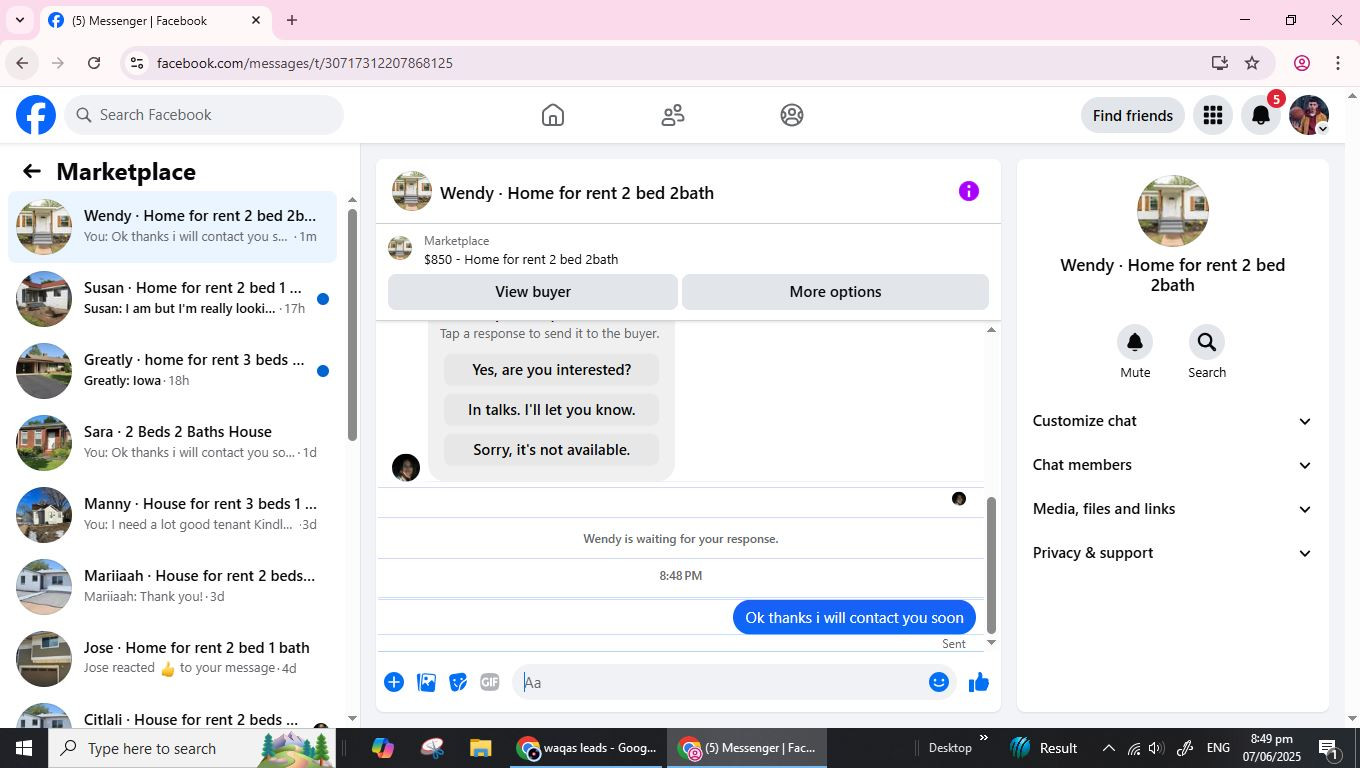
Task: Open $850 Home for rent listing link
Action: (521, 259)
